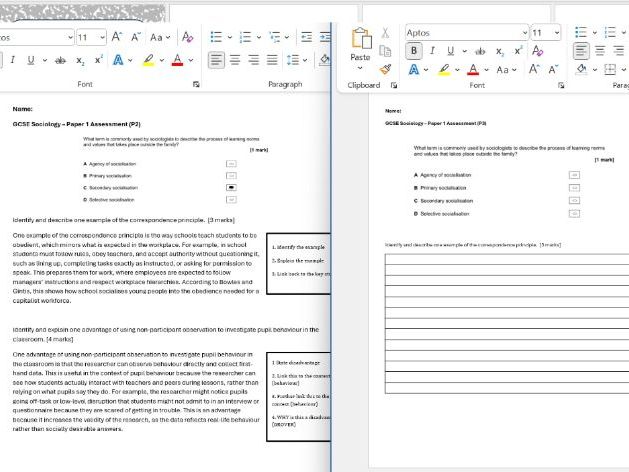Viewport: 629px width, 472px height.
Task: Center text in the right Word window
Action: tap(600, 51)
